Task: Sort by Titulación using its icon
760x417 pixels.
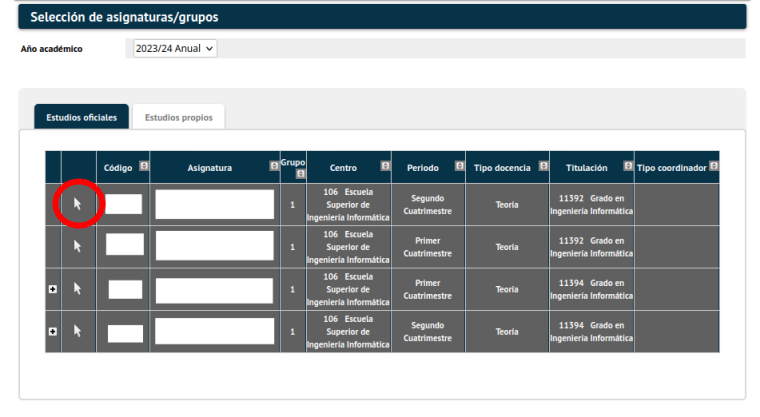Action: 628,166
